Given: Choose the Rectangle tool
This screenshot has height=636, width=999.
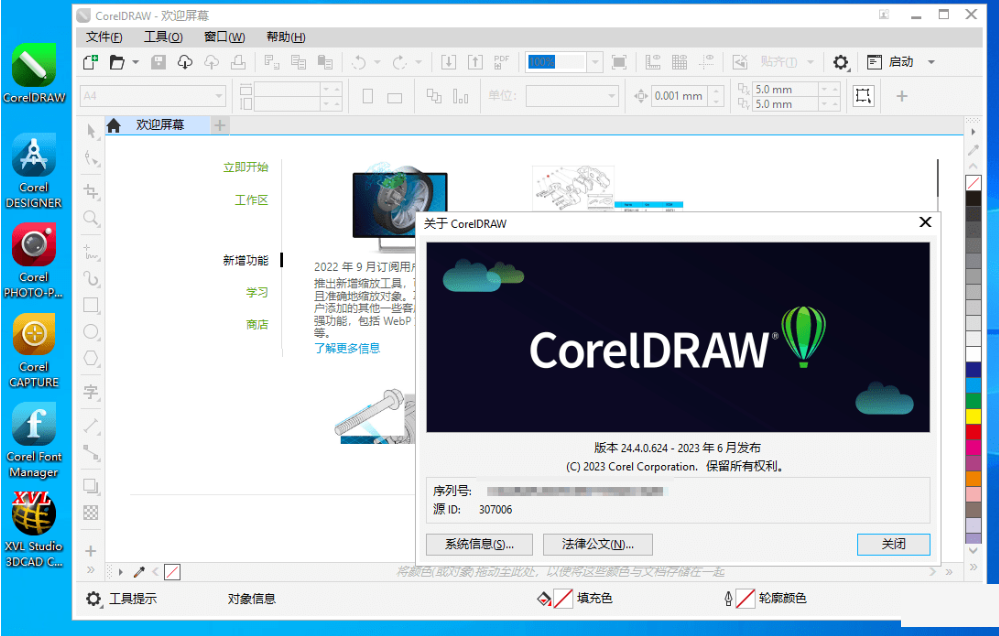Looking at the screenshot, I should point(90,305).
